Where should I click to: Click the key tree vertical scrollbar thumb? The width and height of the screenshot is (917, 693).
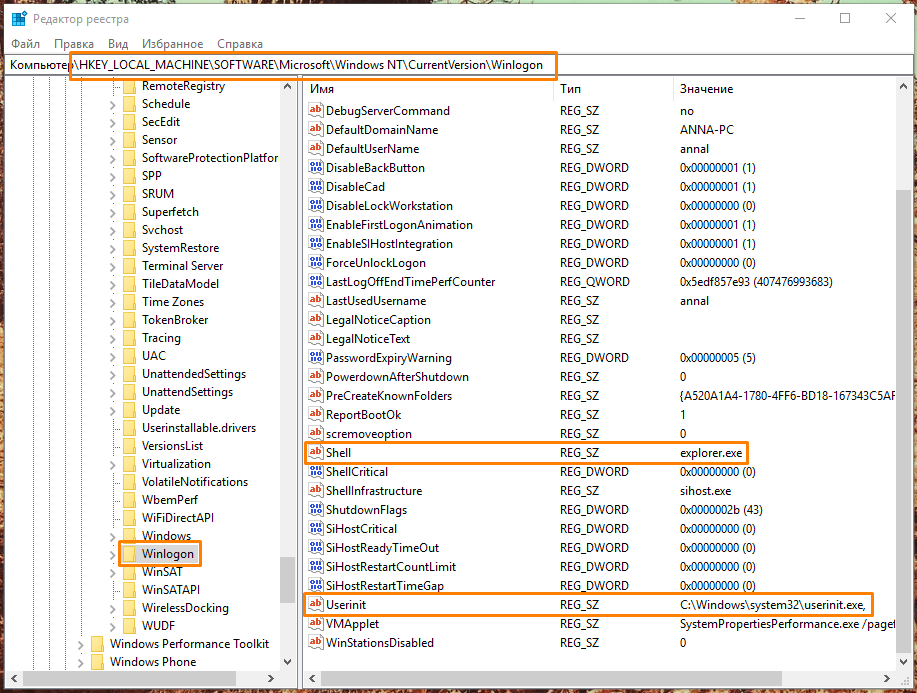pyautogui.click(x=287, y=579)
